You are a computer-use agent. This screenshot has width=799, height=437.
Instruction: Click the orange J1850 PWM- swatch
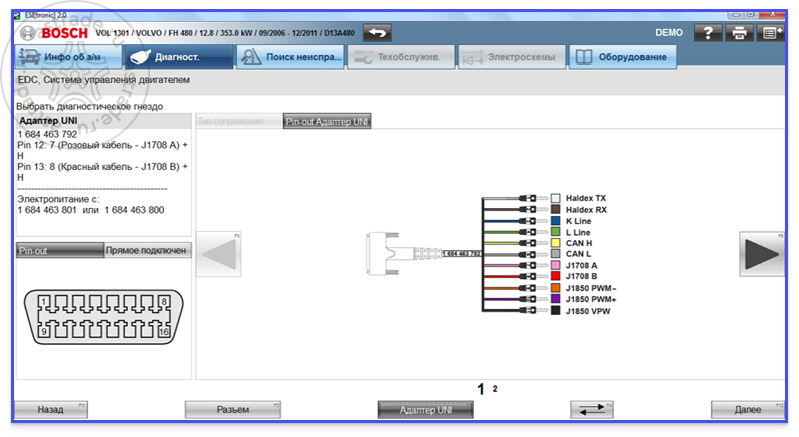point(555,288)
